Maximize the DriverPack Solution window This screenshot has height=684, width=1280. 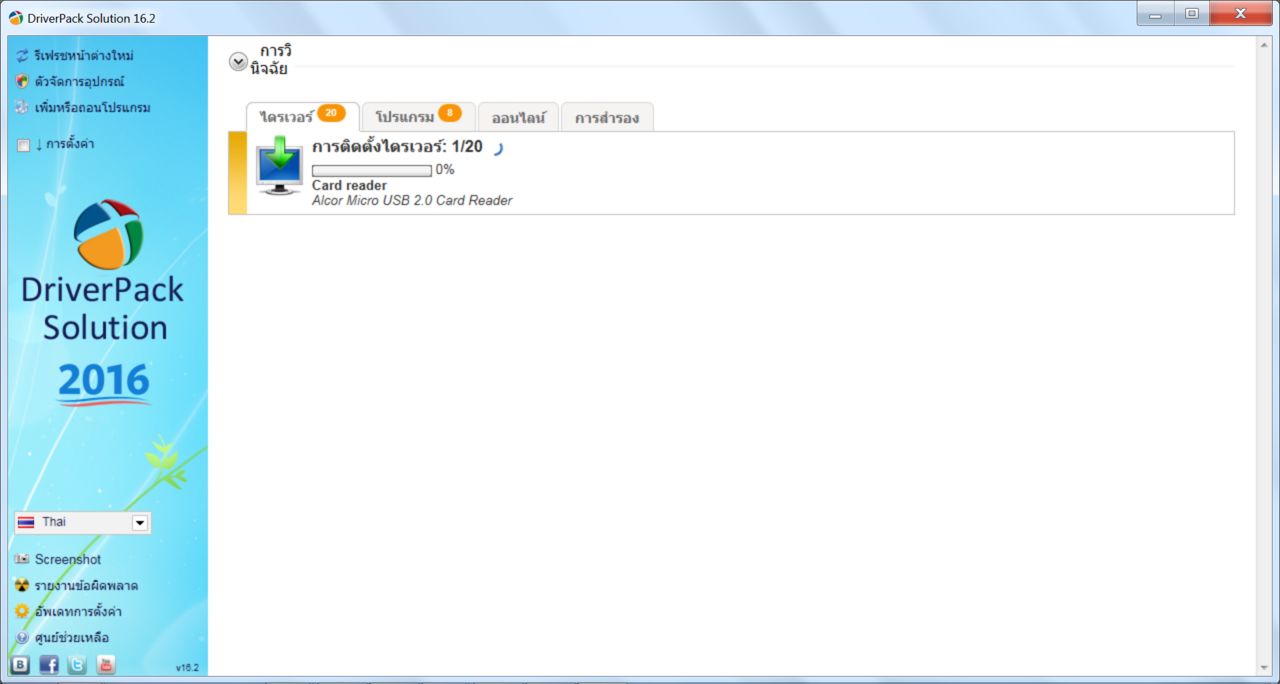(1191, 14)
